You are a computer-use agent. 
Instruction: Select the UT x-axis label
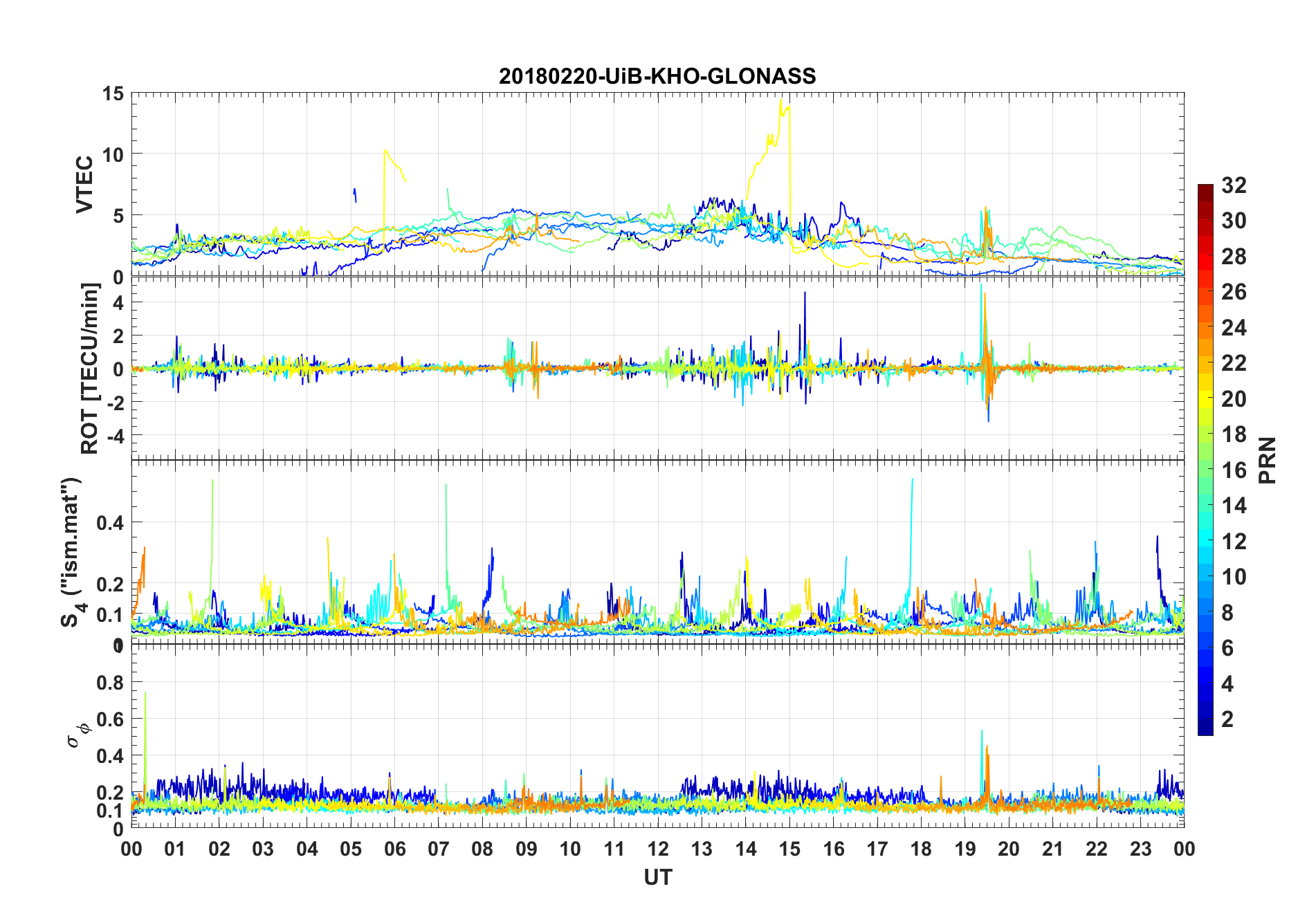657,878
